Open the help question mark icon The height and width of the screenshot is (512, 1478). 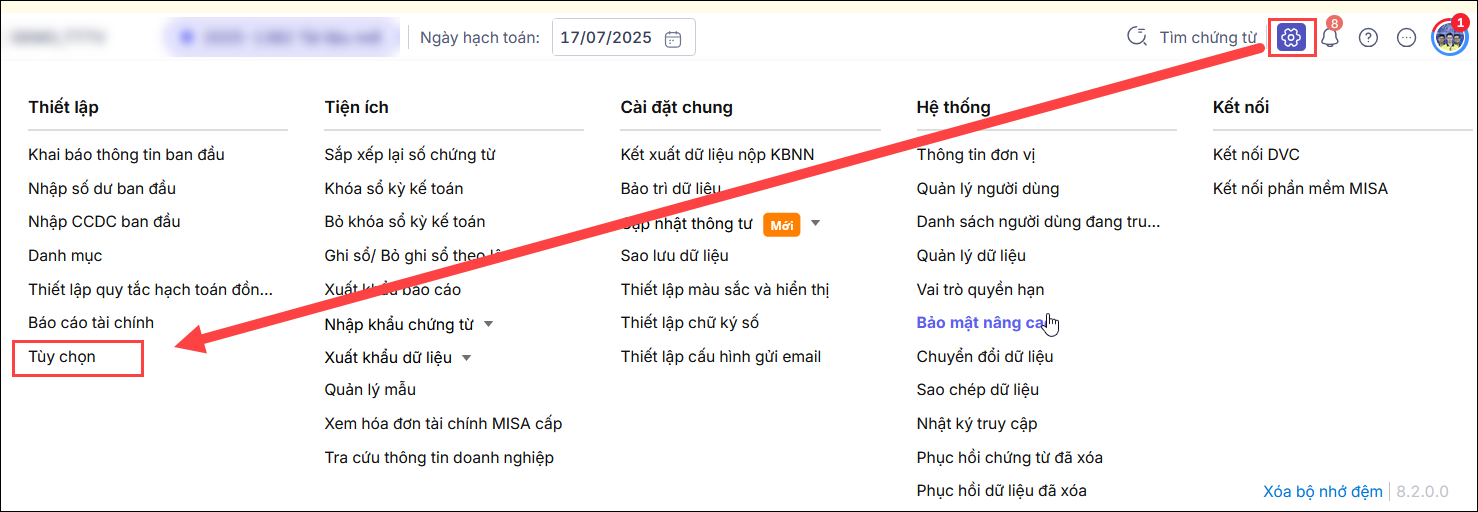coord(1368,38)
